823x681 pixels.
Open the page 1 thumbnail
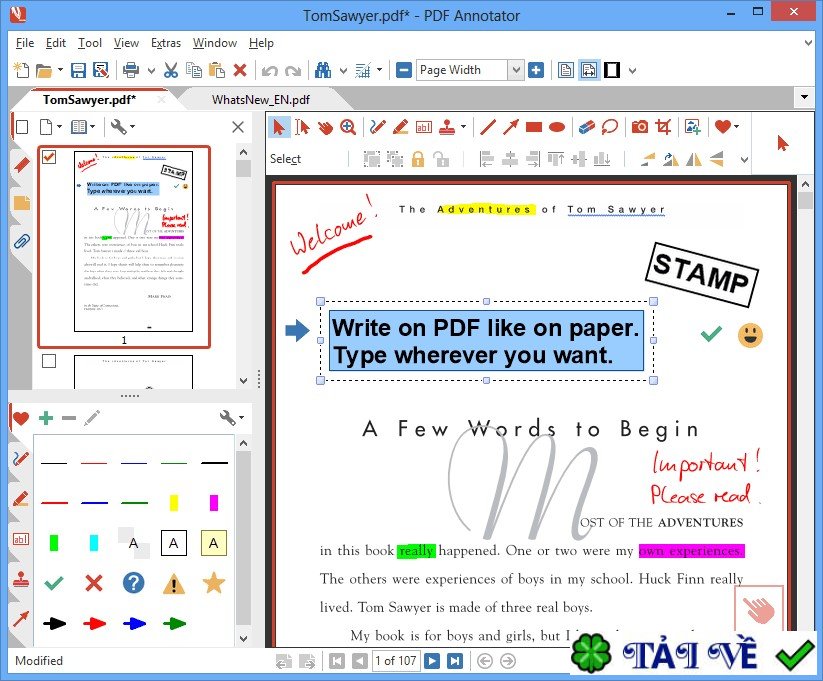pyautogui.click(x=133, y=242)
